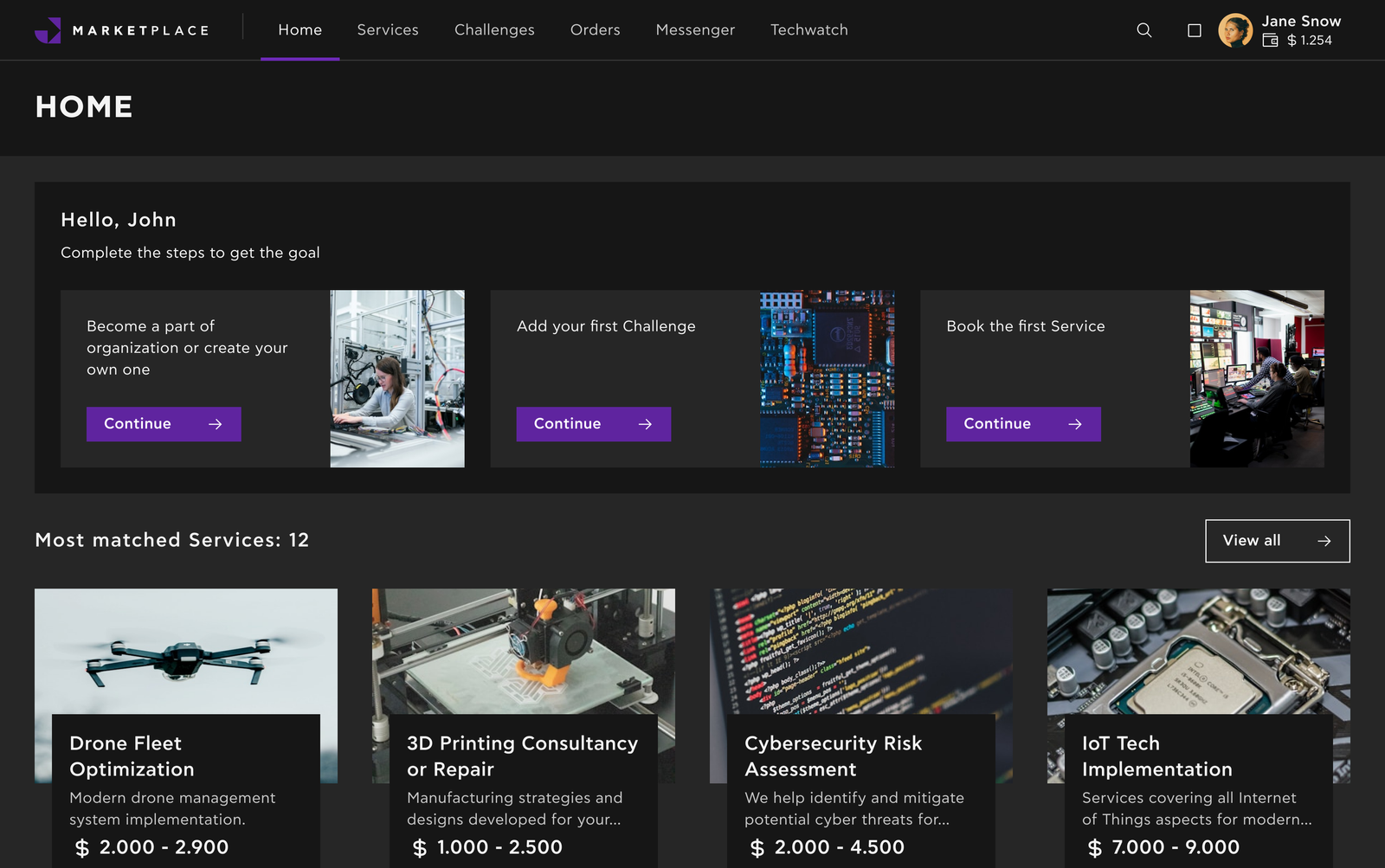1385x868 pixels.
Task: Click the arrow on View all button
Action: 1324,541
